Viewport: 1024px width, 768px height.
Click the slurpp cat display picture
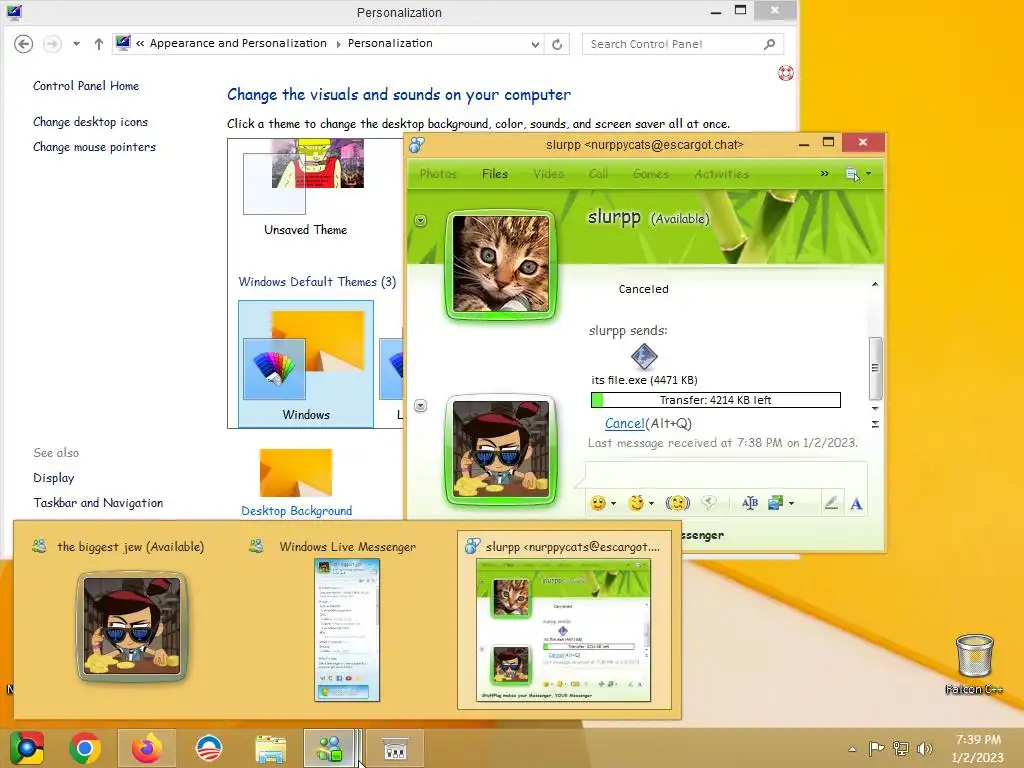(x=501, y=264)
